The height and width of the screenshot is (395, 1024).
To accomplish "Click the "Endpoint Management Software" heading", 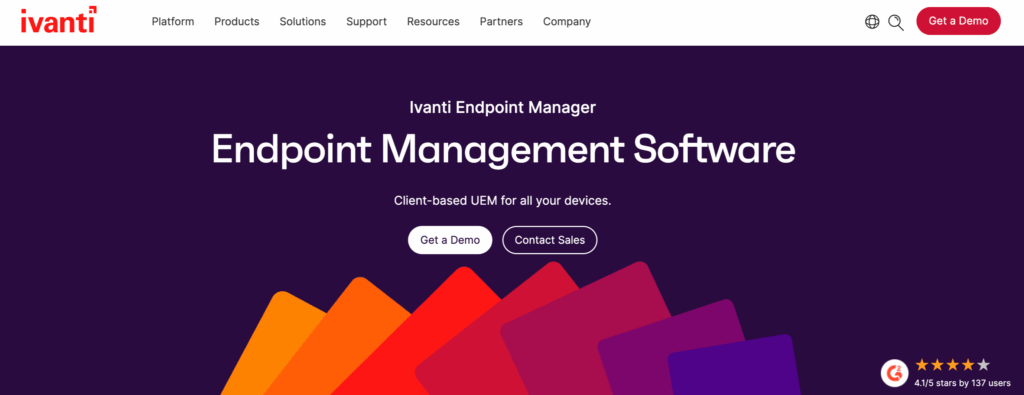I will 504,150.
